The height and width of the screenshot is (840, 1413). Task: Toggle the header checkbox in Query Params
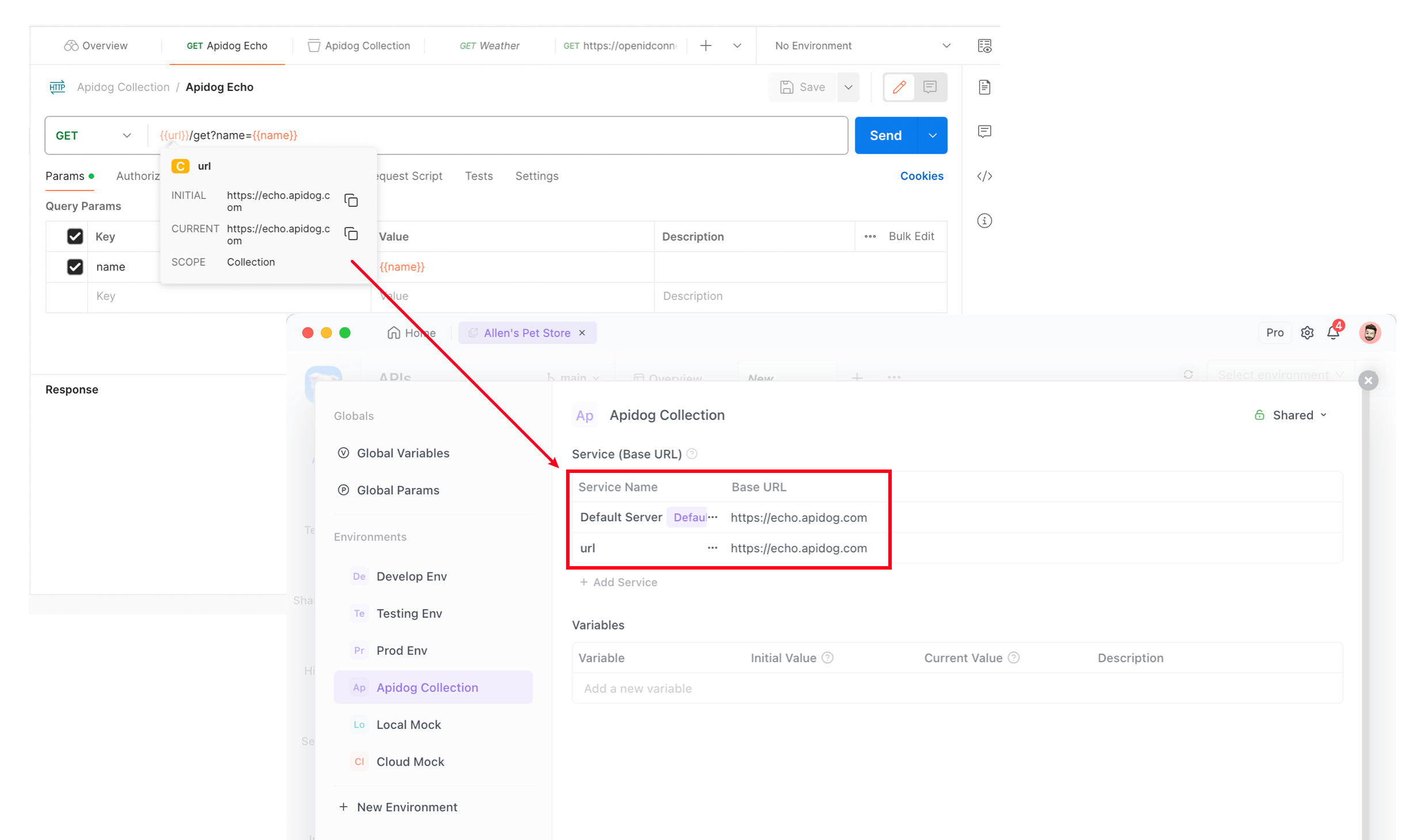pyautogui.click(x=75, y=236)
